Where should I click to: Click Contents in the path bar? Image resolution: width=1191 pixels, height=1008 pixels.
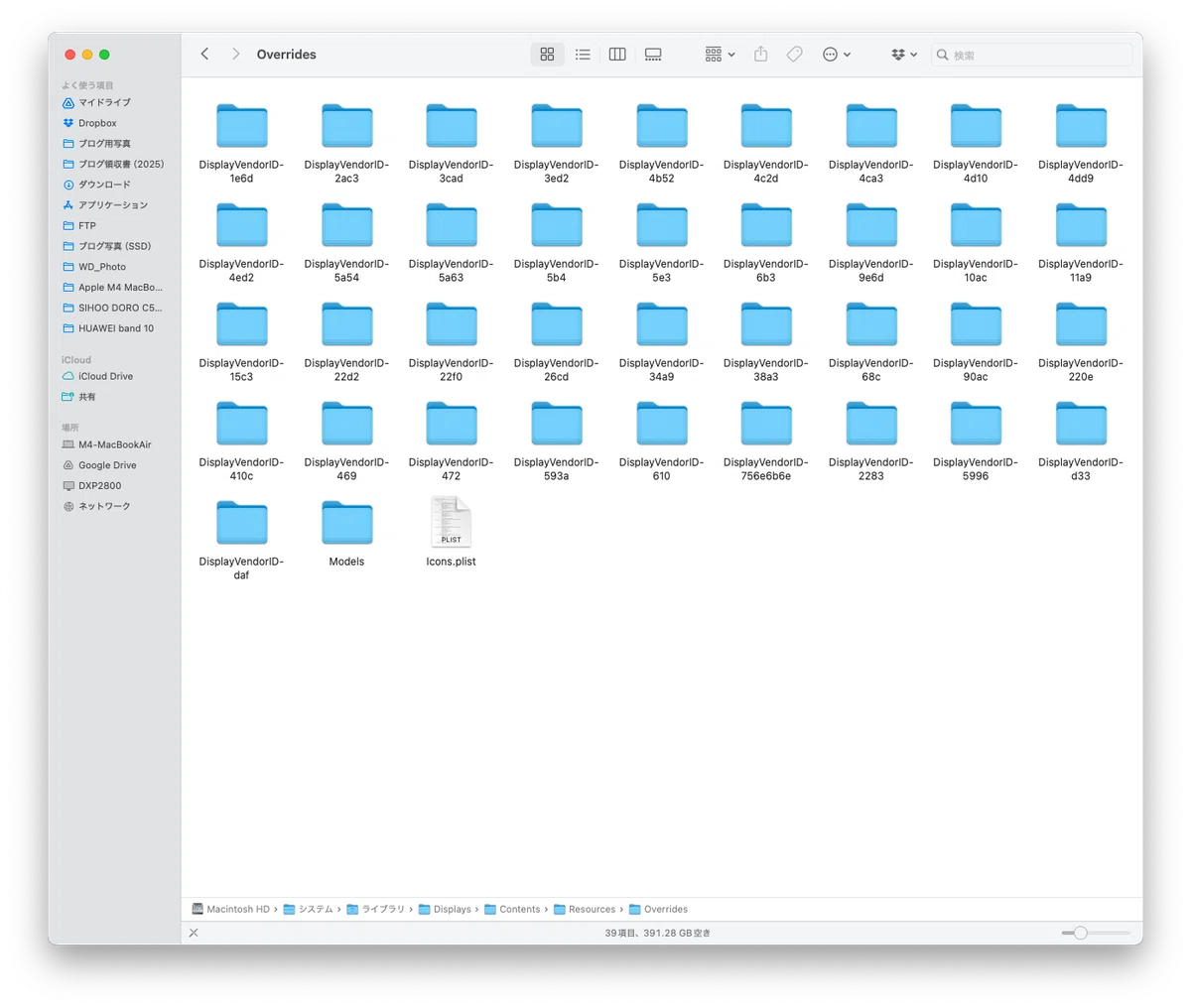tap(512, 909)
